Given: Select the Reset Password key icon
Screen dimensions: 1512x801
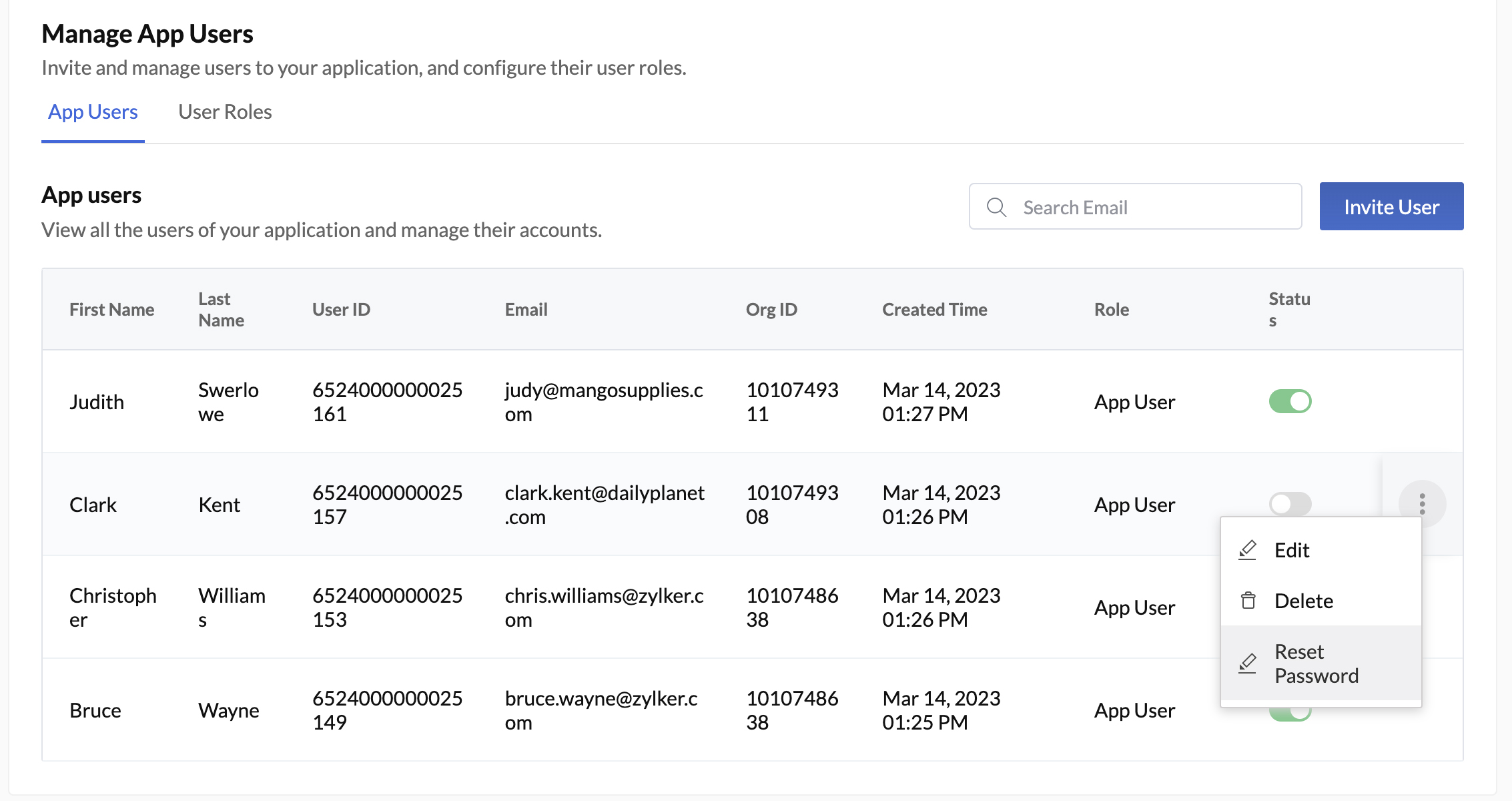Looking at the screenshot, I should pyautogui.click(x=1247, y=663).
